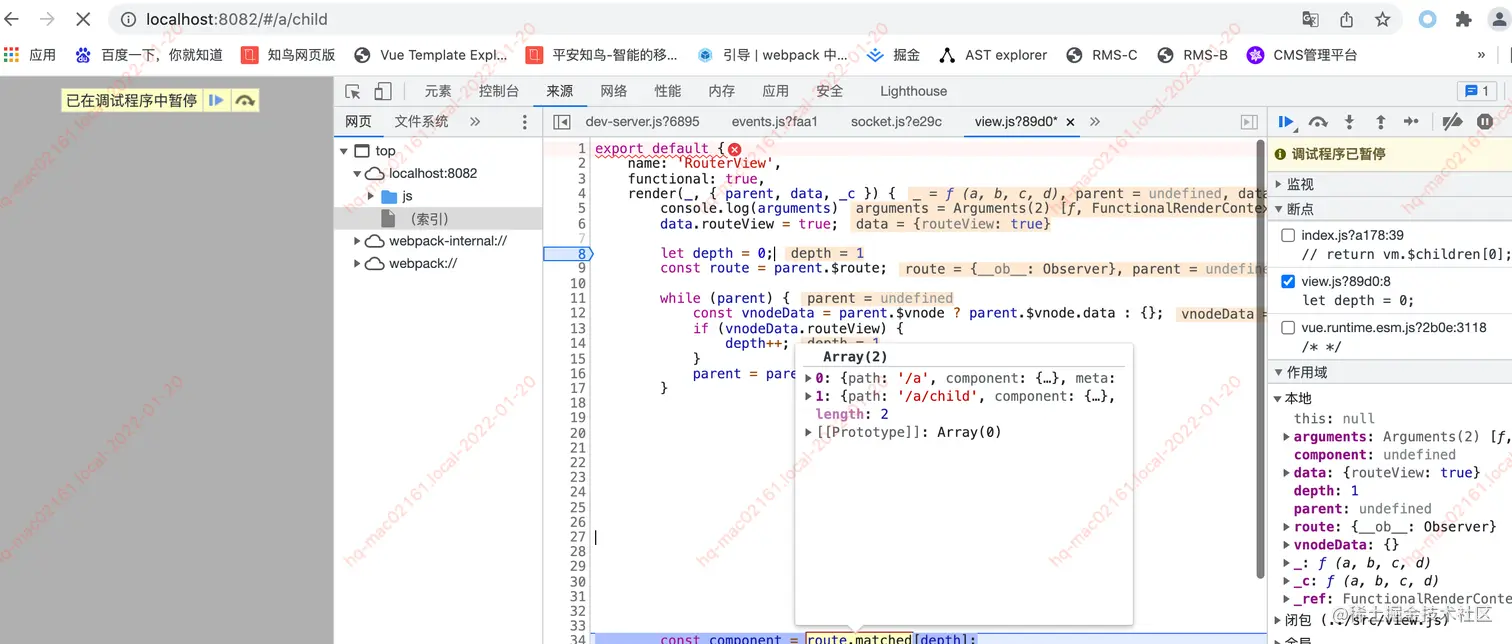Open the Lighthouse panel

coord(913,91)
